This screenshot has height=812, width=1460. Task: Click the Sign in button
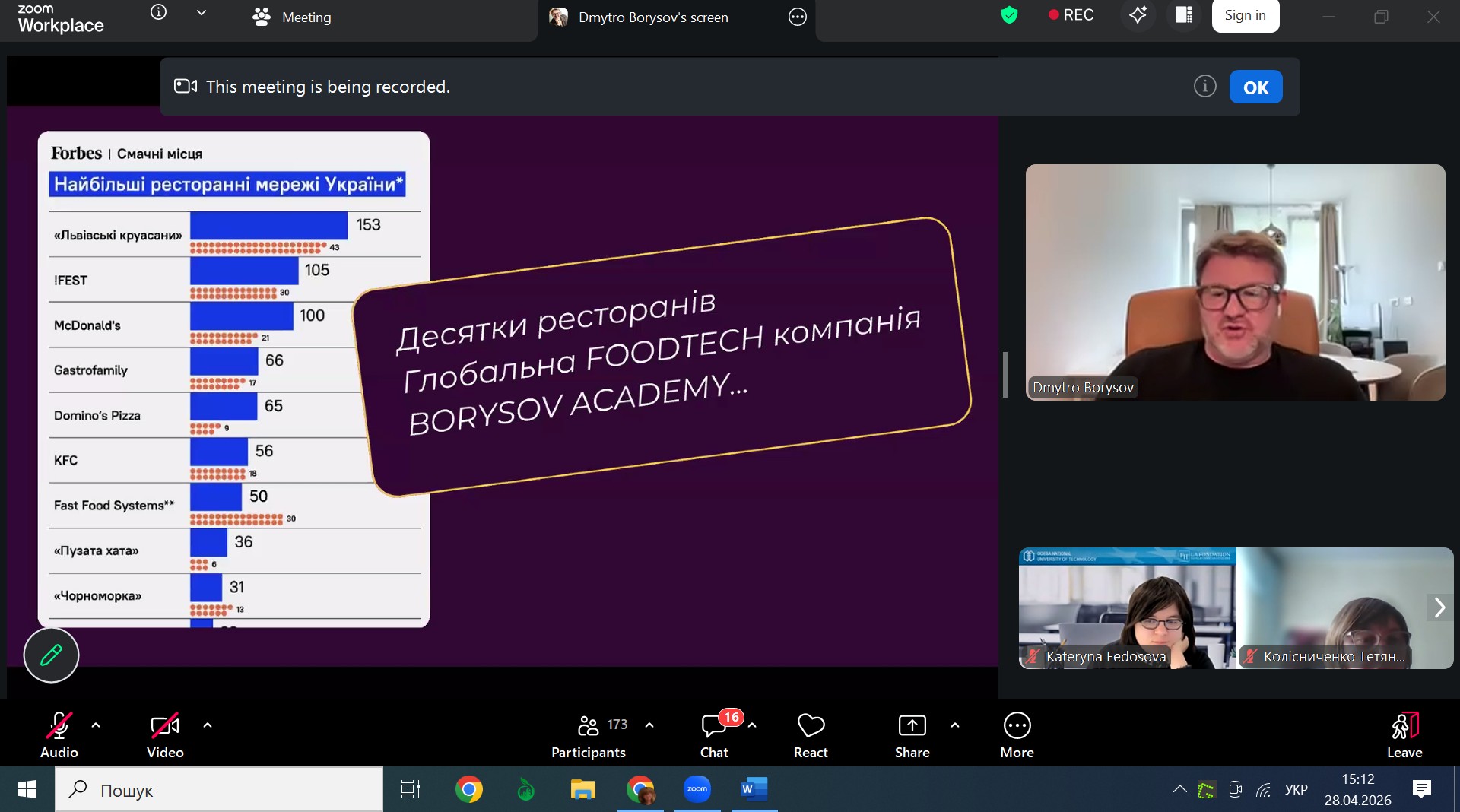point(1246,15)
